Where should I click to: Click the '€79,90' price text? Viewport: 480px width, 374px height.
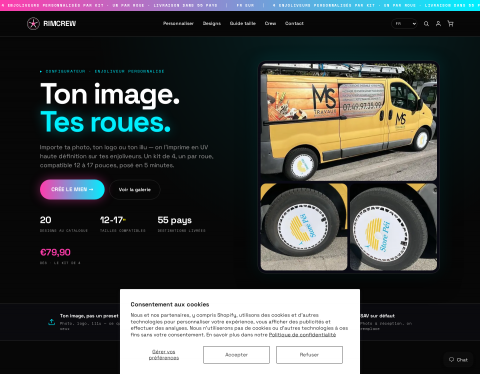tap(55, 252)
